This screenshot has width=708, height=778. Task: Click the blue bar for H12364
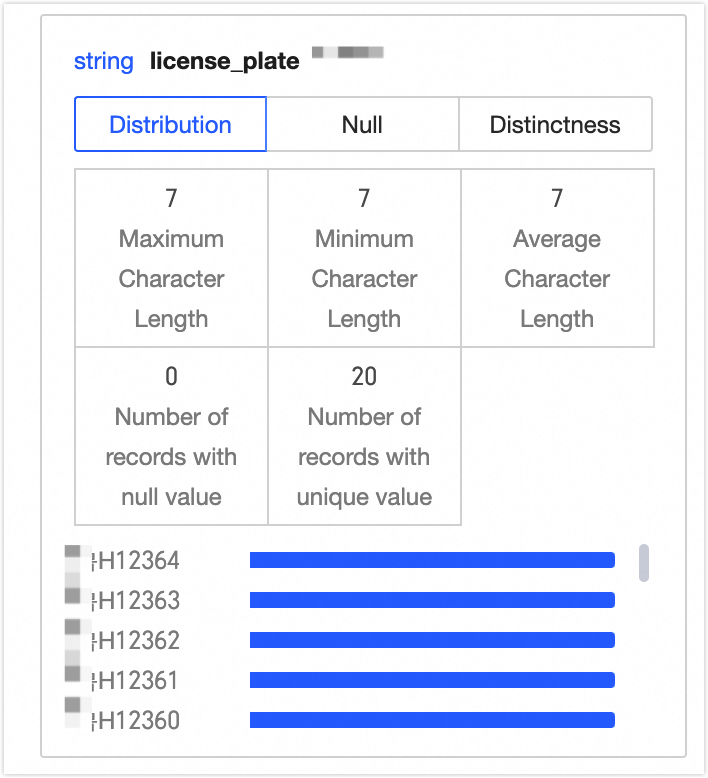[432, 560]
